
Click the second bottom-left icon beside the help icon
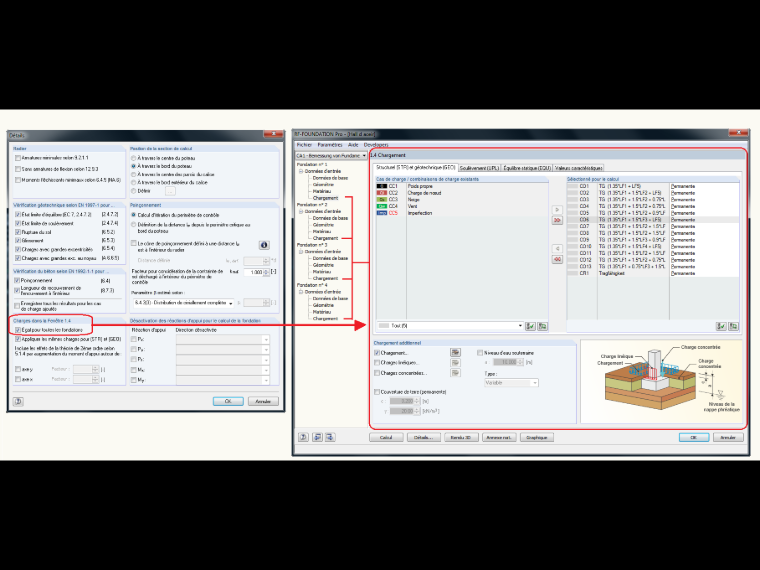317,437
